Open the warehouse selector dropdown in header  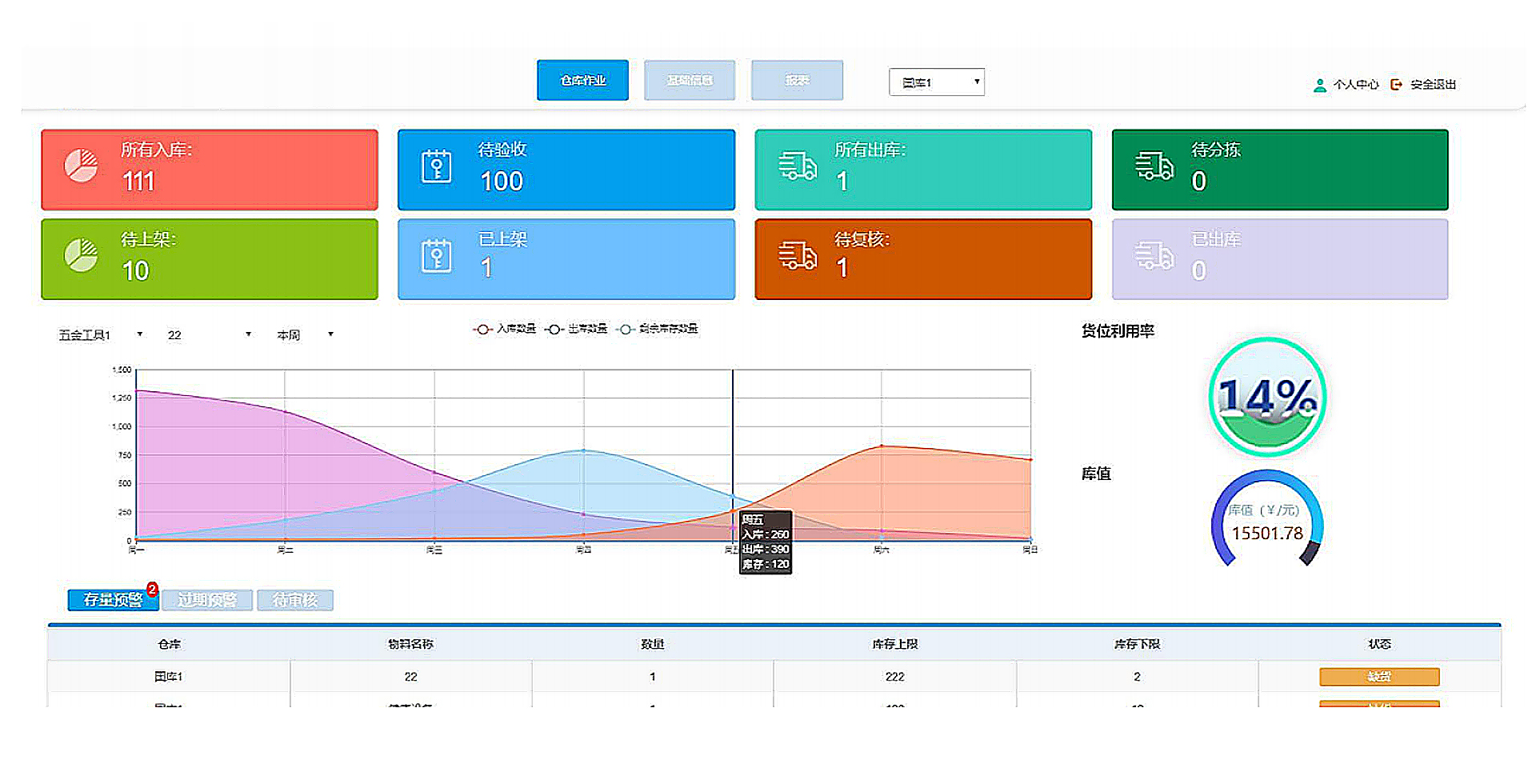point(936,82)
